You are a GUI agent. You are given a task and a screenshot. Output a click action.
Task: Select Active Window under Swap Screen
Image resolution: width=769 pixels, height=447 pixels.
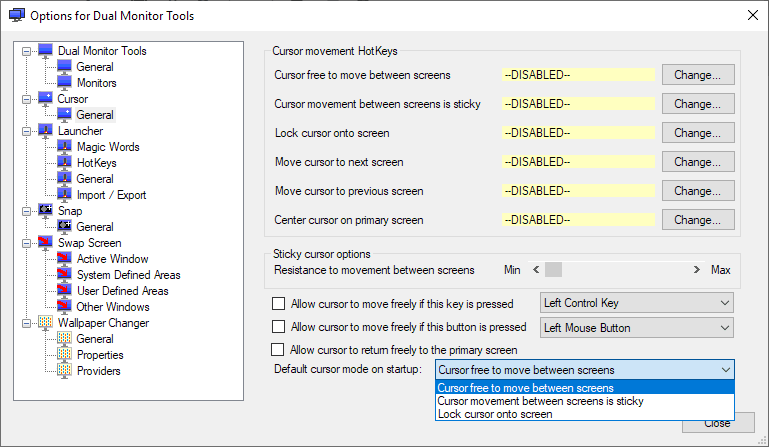coord(112,259)
